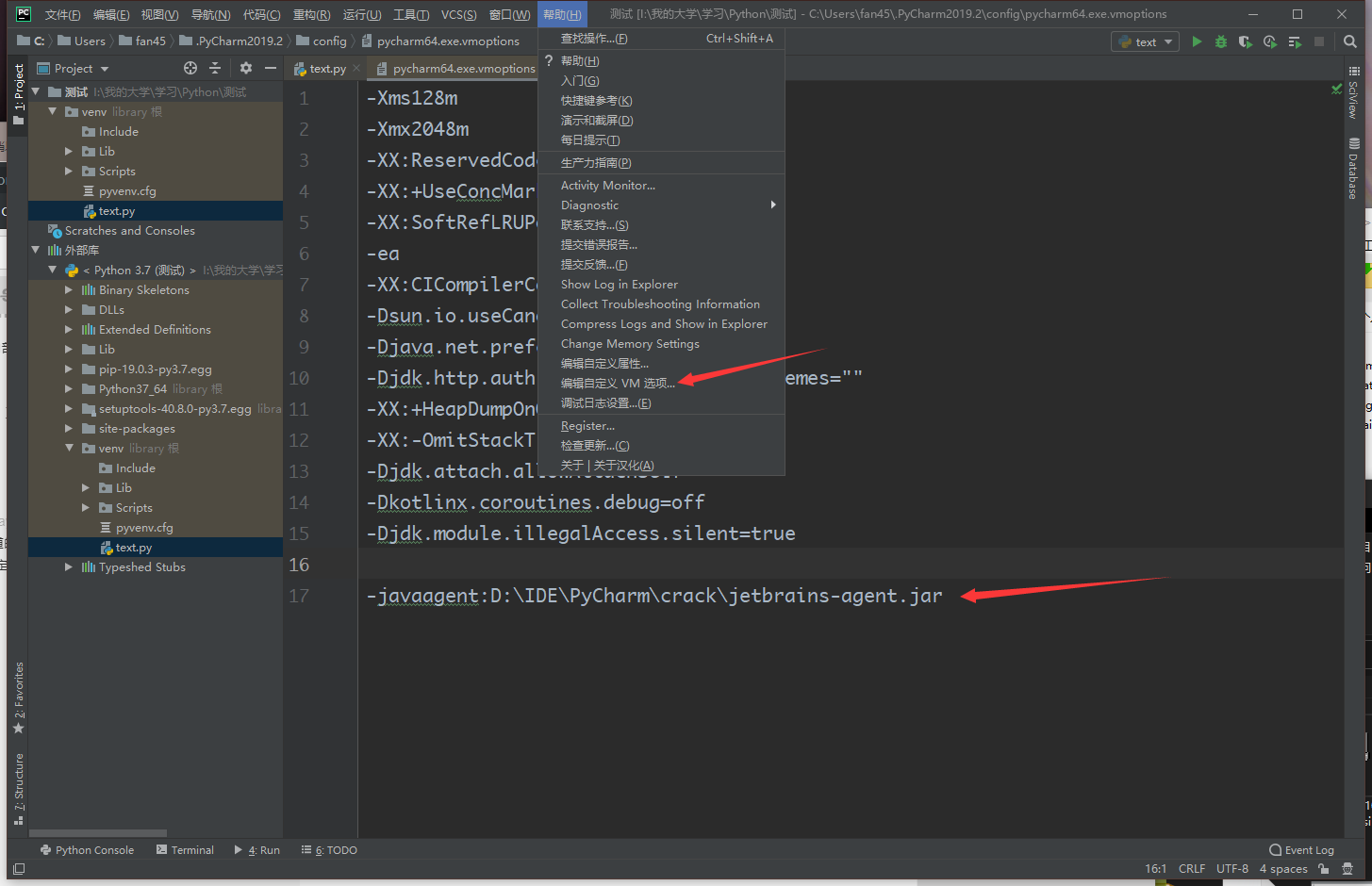This screenshot has height=886, width=1372.
Task: Click the locate/scroll-from-source target icon
Action: pos(190,68)
